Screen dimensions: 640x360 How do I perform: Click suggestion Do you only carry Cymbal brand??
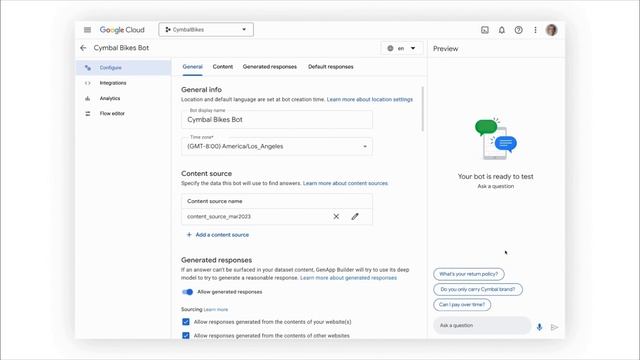coord(478,289)
